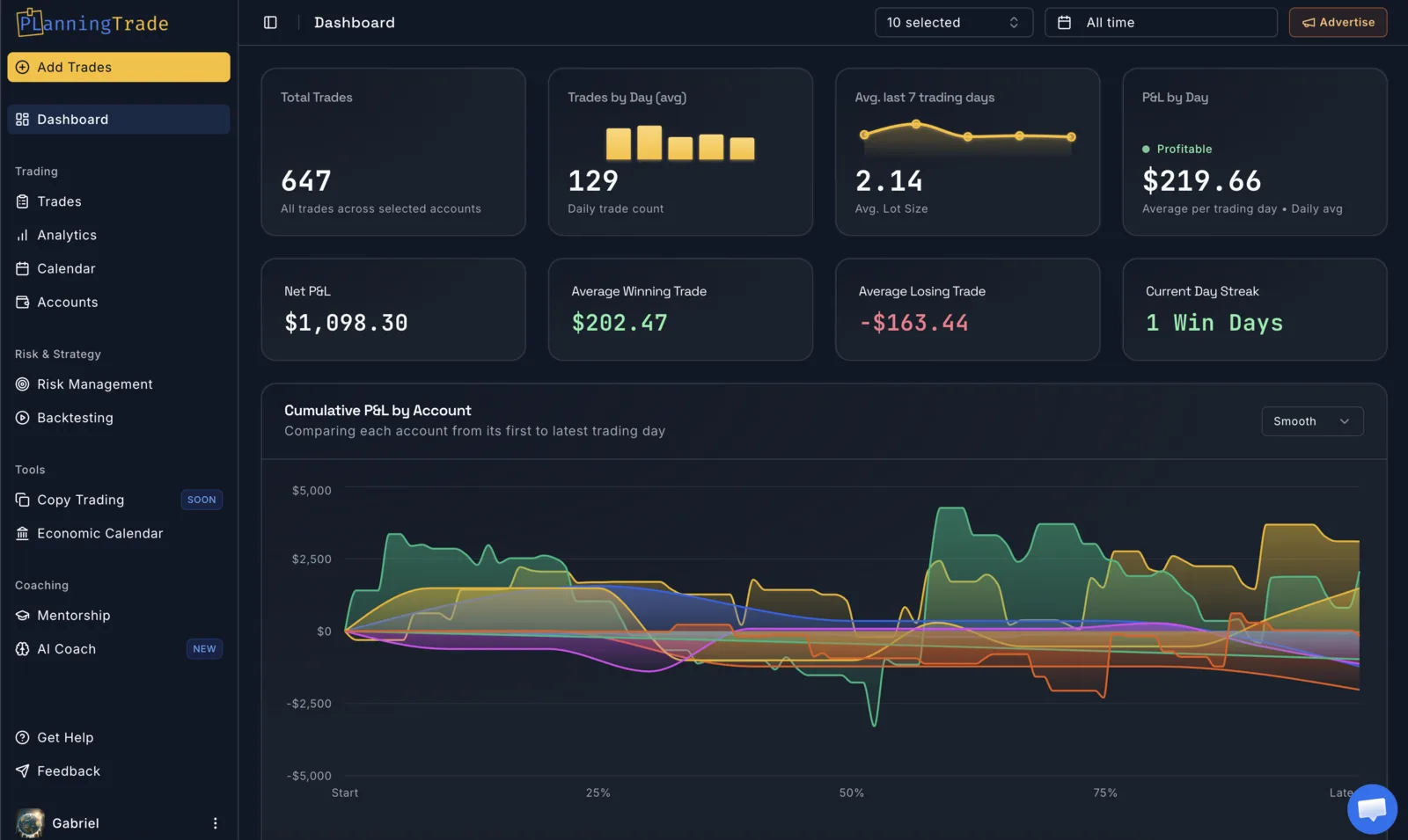Go to Backtesting
This screenshot has width=1408, height=840.
point(119,418)
